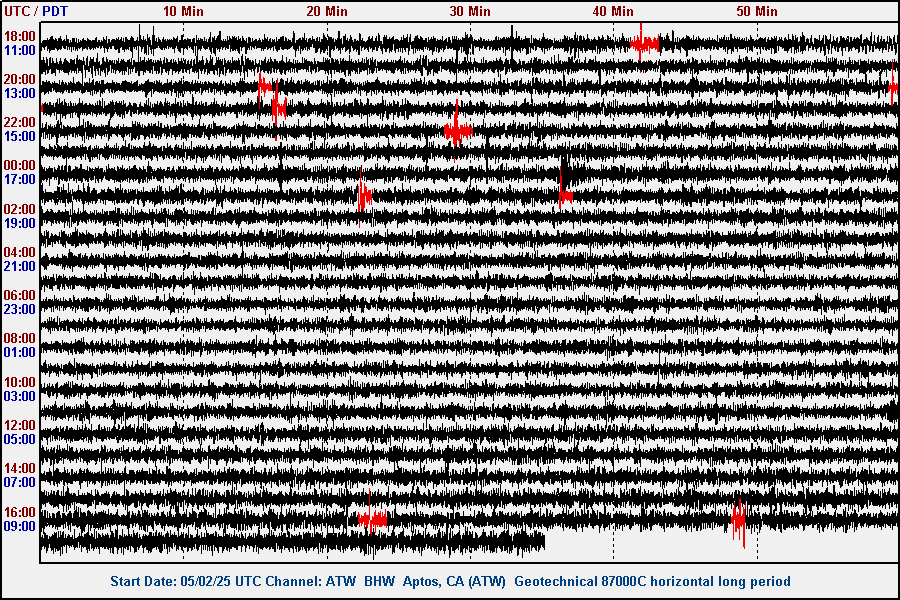Select the 15:00 PDT time label
The image size is (900, 600).
tap(20, 137)
